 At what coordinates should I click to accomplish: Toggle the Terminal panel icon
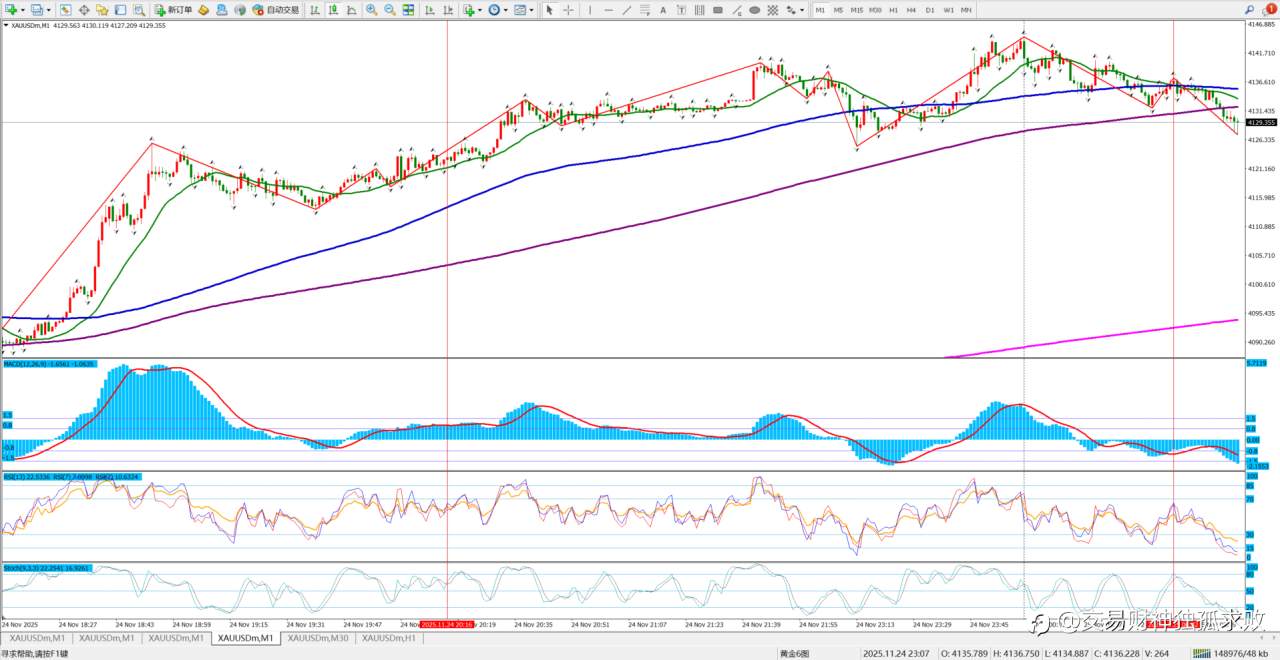[x=120, y=10]
